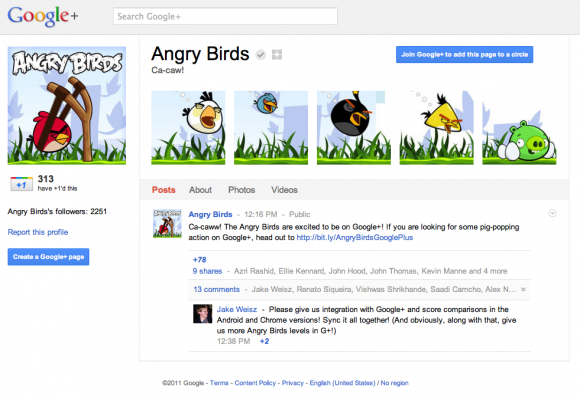Click the +1 button icon
This screenshot has width=580, height=397.
(x=21, y=184)
